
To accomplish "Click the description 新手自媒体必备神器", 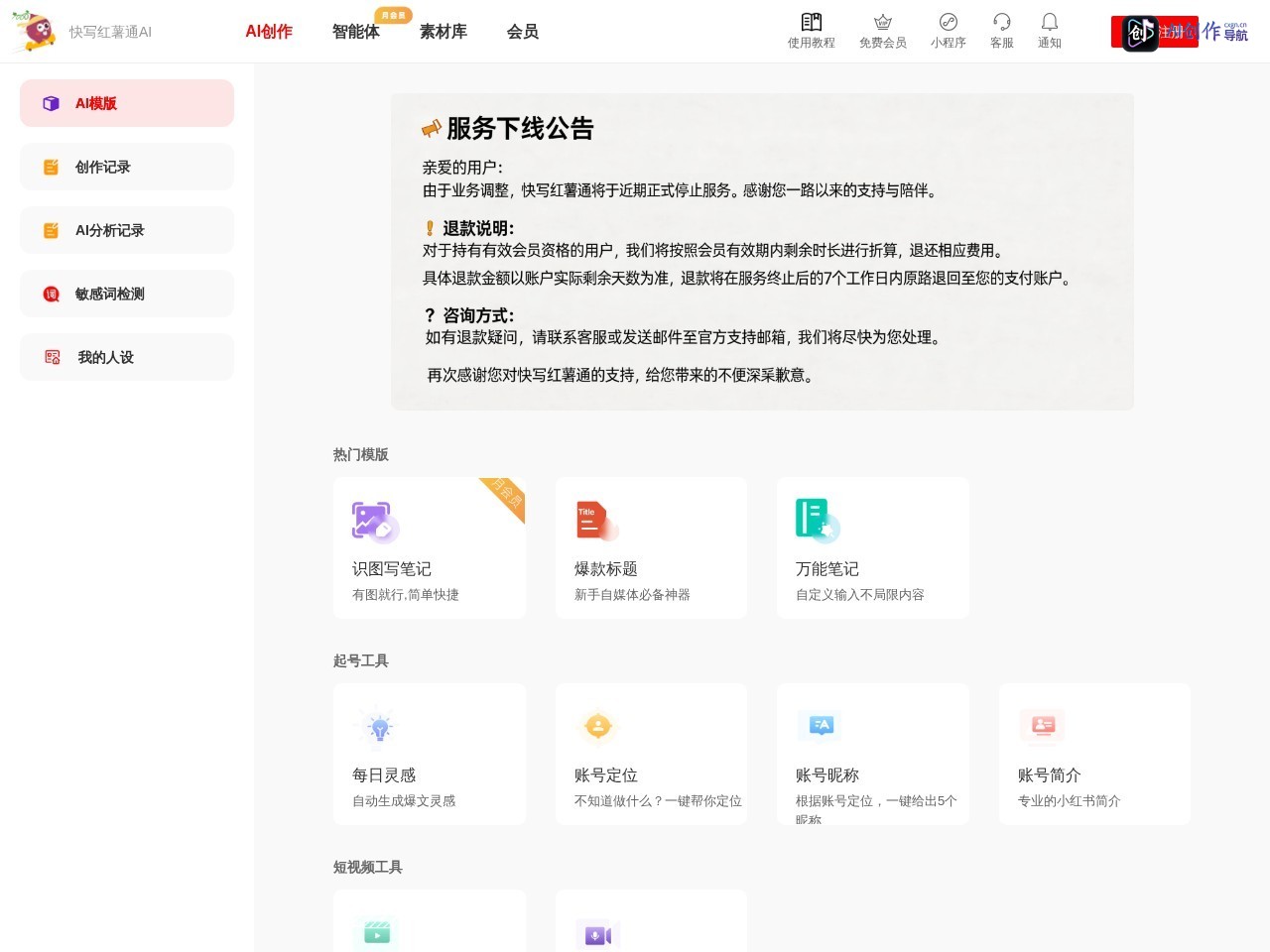I will point(632,595).
